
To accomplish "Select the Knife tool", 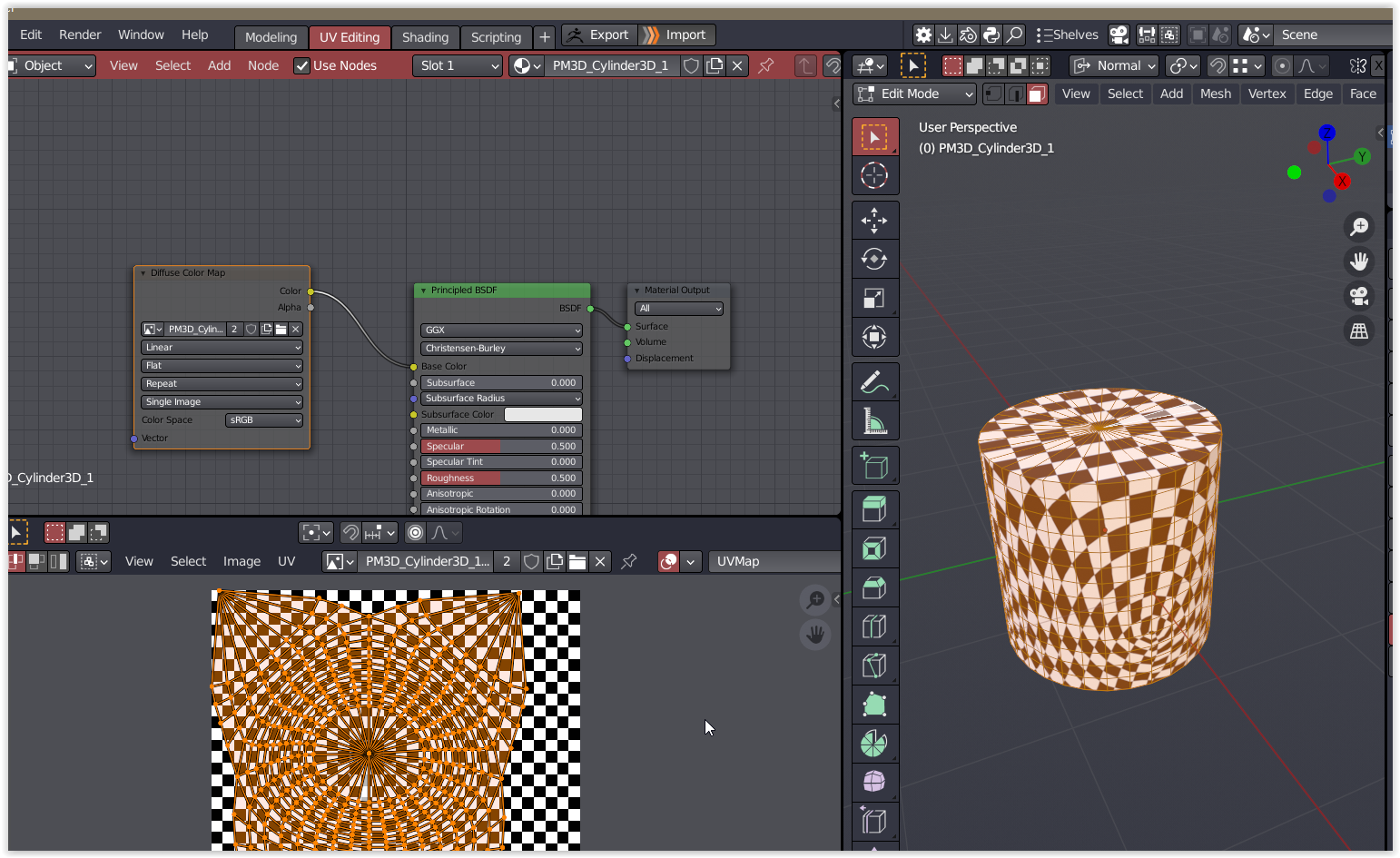I will 875,666.
